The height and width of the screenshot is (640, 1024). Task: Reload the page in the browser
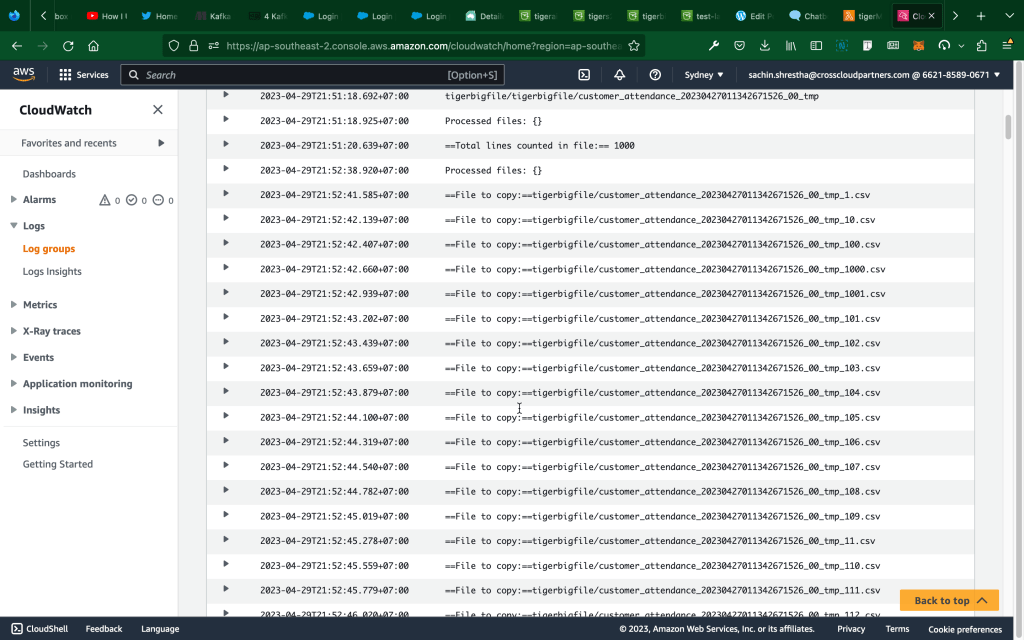tap(68, 46)
